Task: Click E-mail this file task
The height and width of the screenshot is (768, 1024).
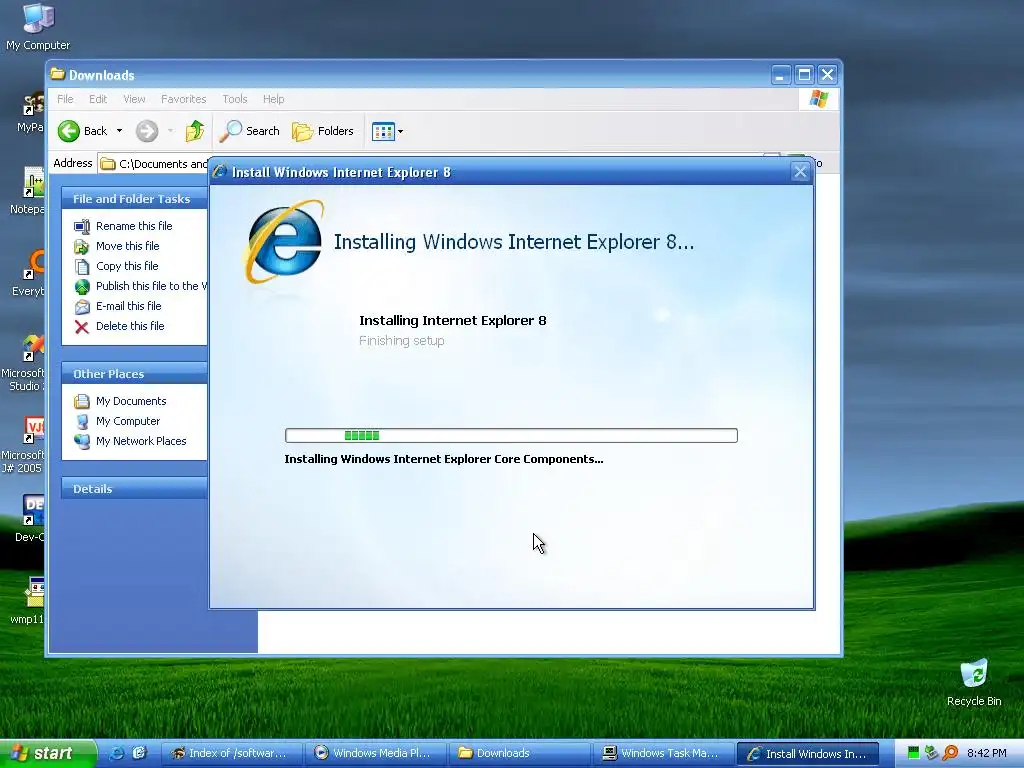Action: (x=129, y=306)
